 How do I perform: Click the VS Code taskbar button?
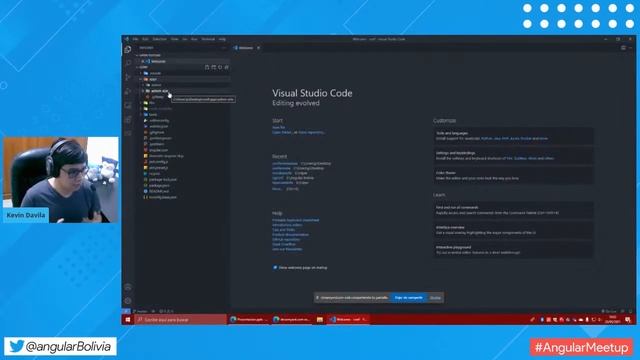coord(348,320)
